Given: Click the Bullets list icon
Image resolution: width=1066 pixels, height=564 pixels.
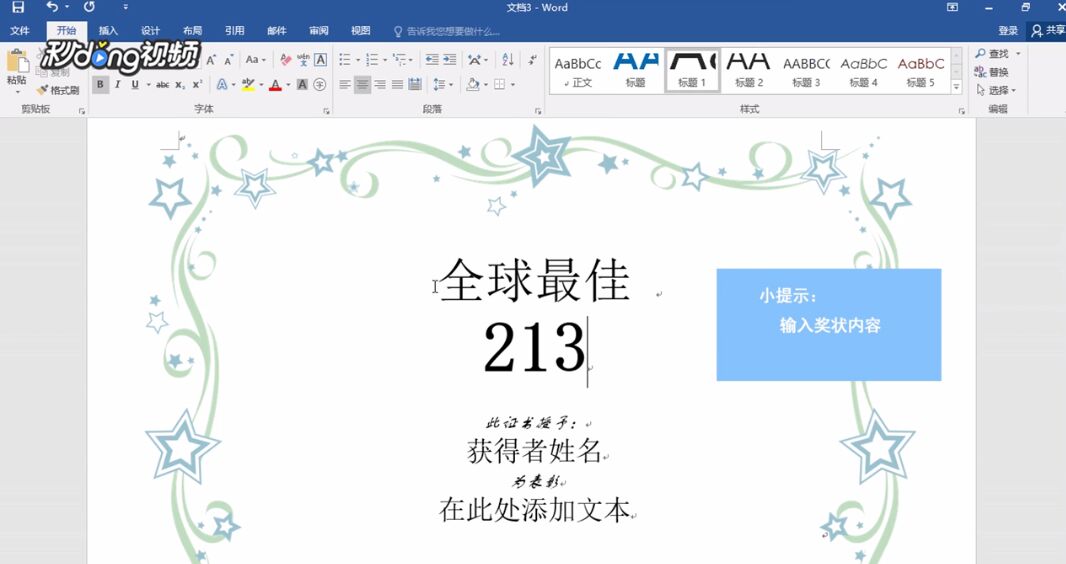Looking at the screenshot, I should point(345,60).
